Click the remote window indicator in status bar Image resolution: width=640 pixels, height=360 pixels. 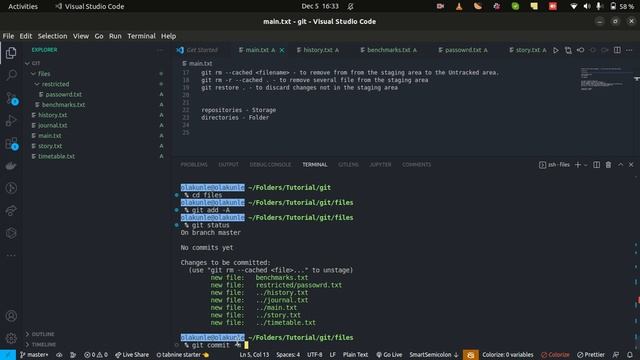(x=8, y=355)
